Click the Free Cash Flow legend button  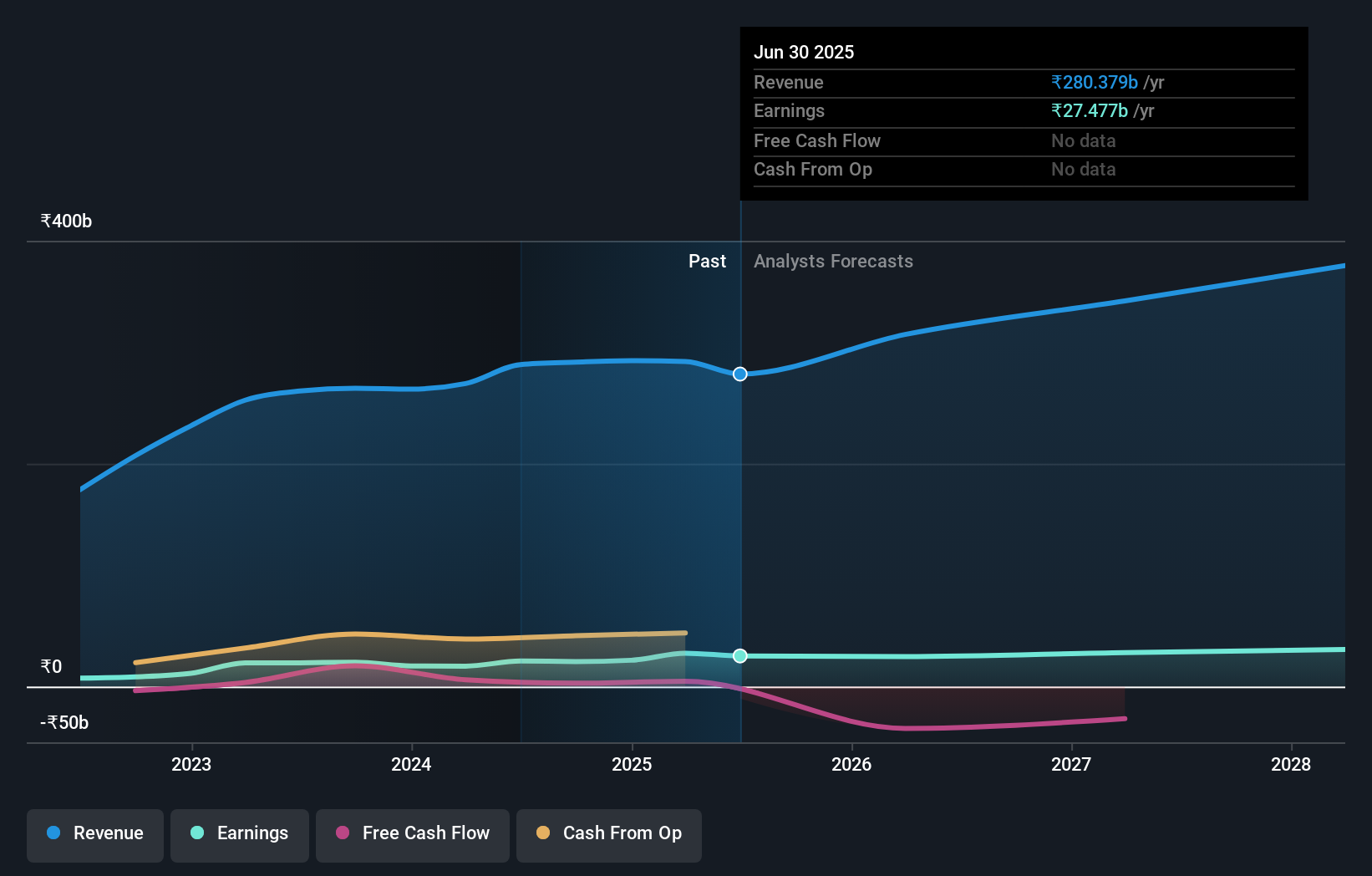click(x=413, y=833)
